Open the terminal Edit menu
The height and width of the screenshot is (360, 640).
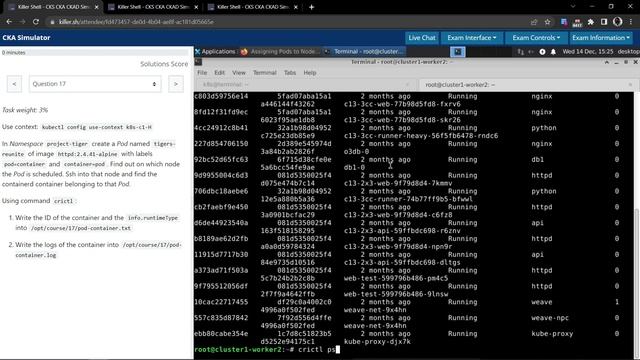220,73
